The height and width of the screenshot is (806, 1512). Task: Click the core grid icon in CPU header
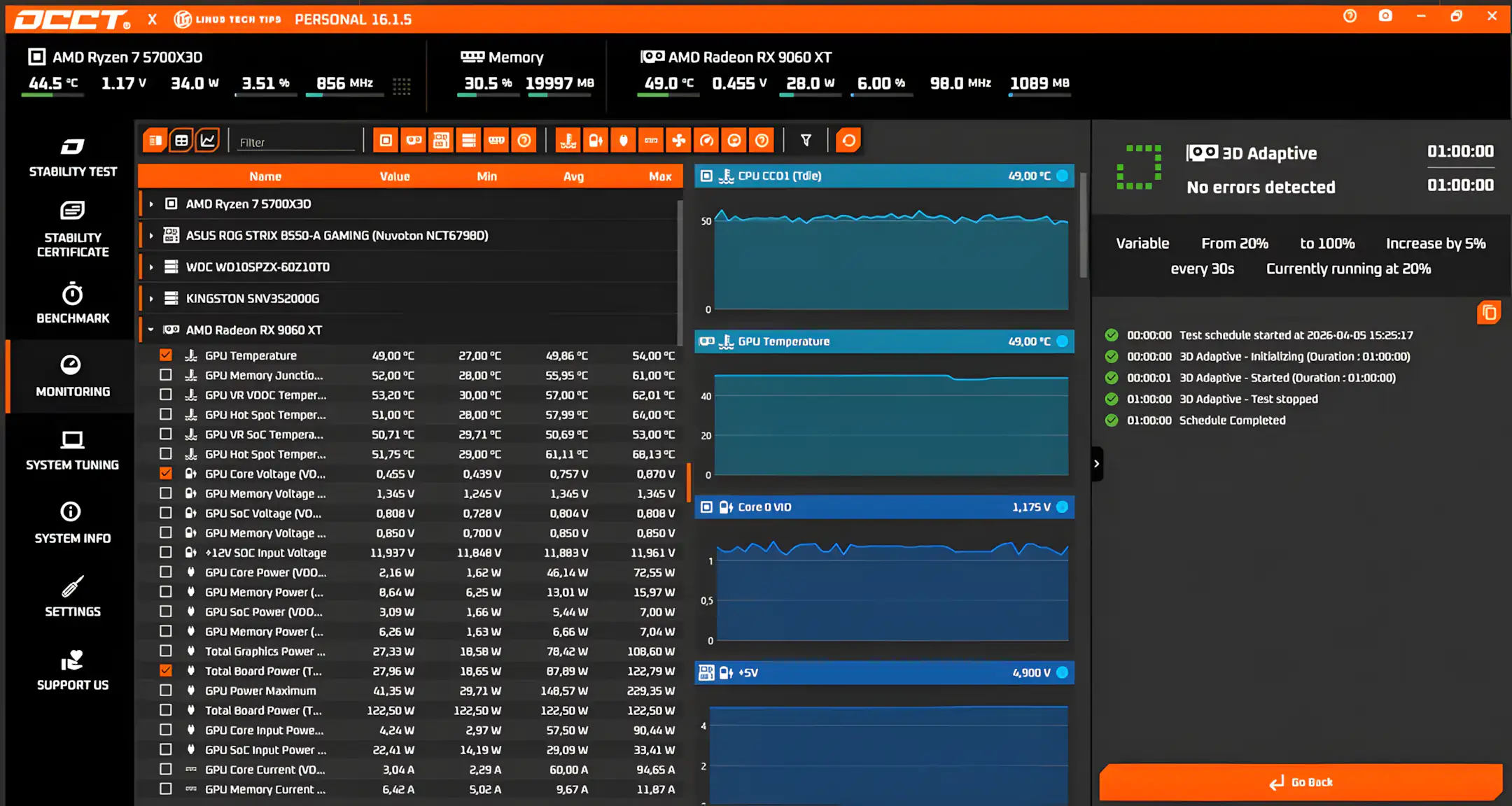[x=402, y=85]
